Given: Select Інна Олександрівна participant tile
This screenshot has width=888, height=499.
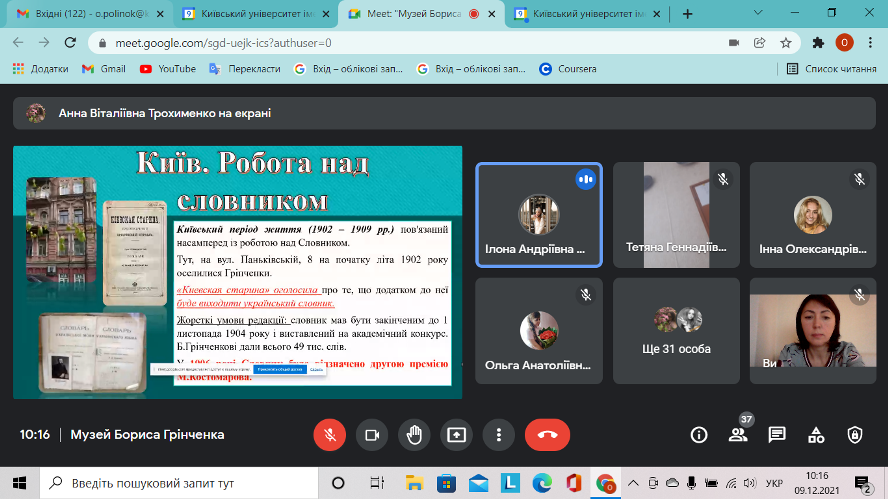Looking at the screenshot, I should click(813, 215).
